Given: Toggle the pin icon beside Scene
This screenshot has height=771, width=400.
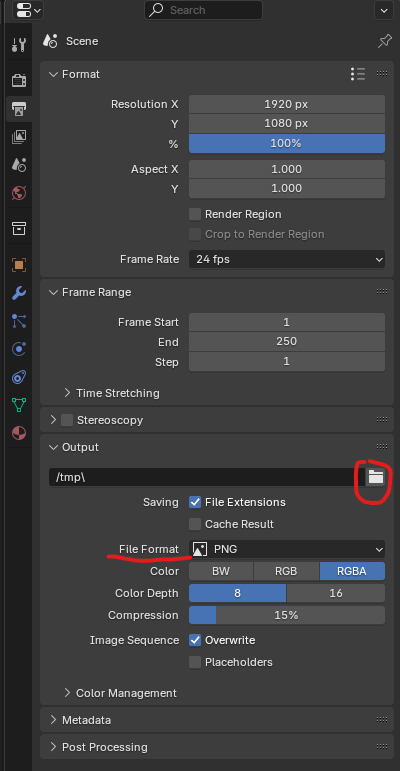Looking at the screenshot, I should (x=384, y=41).
